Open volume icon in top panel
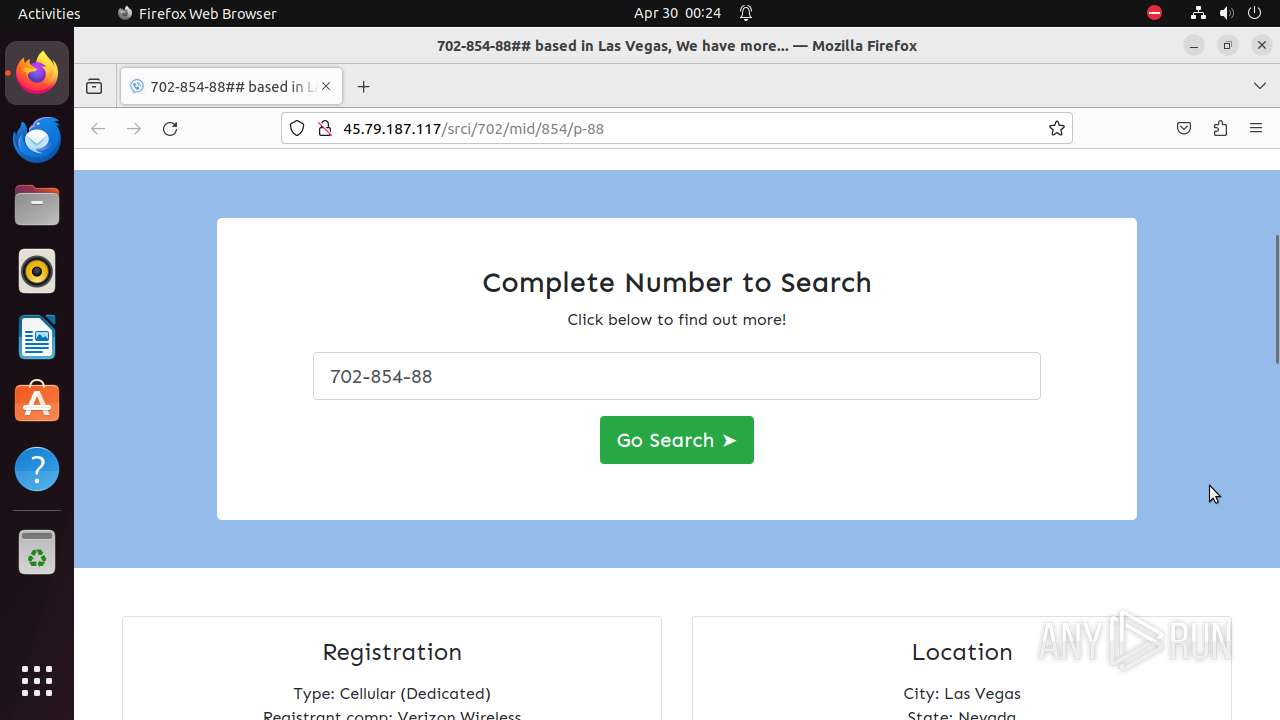 tap(1227, 13)
